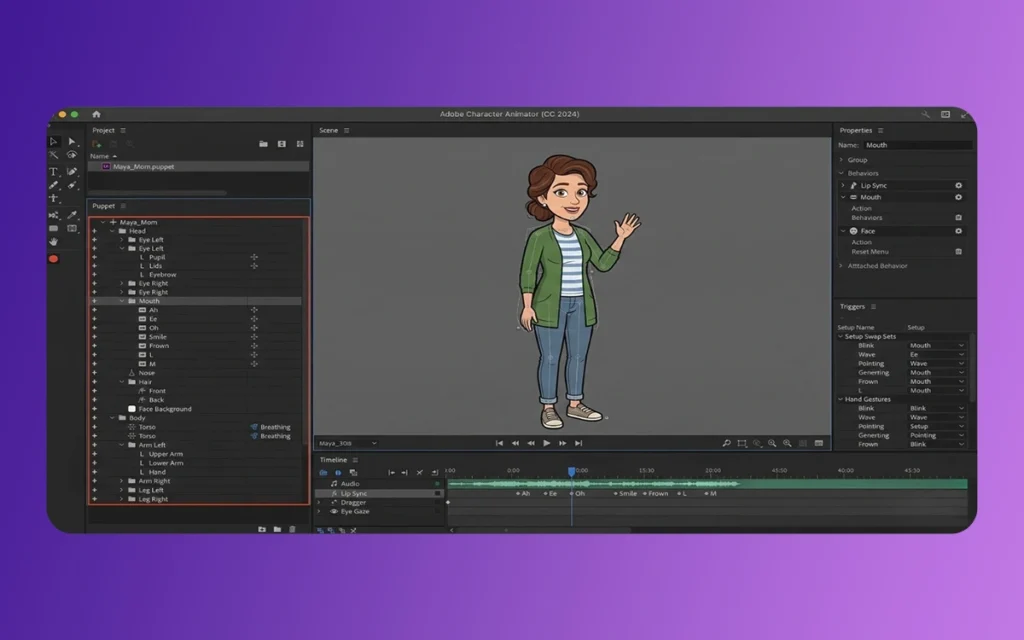
Task: Click the blue timeline playhead handle
Action: (571, 471)
